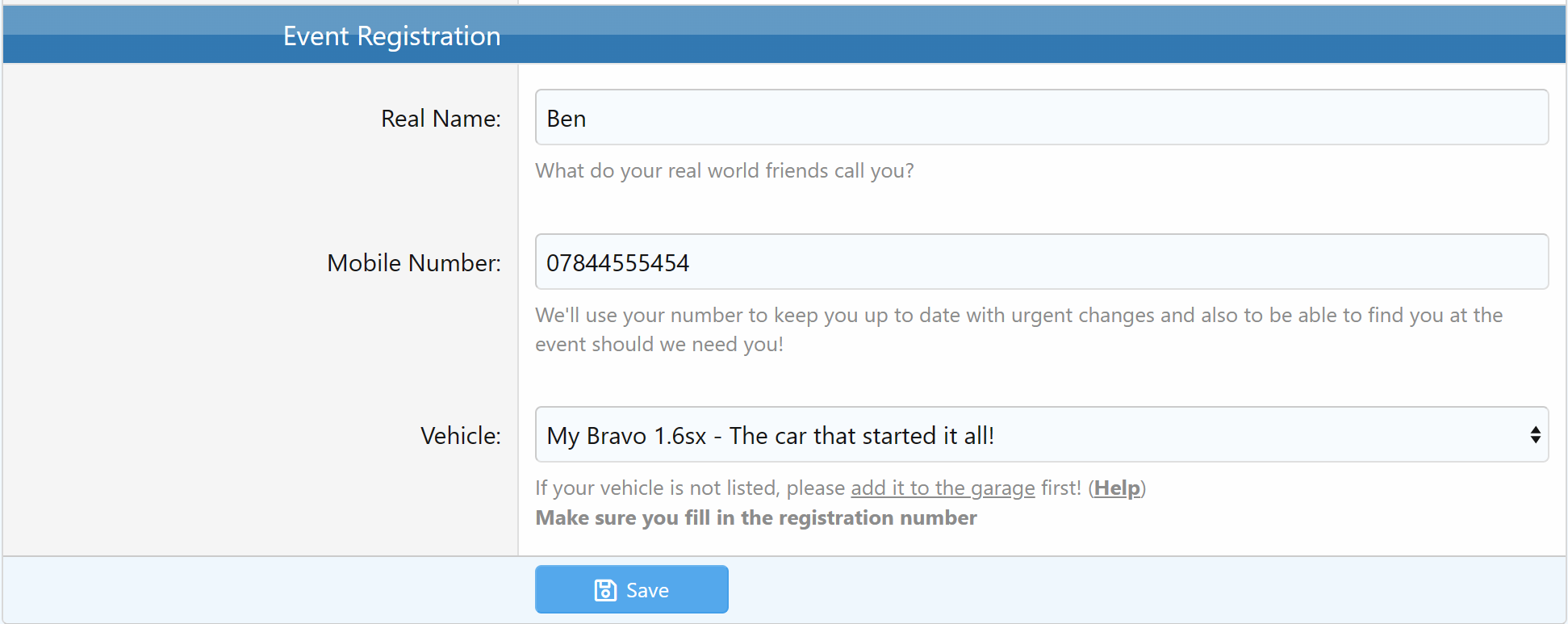Place cursor on 'Ben' in Real Name
The image size is (1568, 624).
click(x=567, y=119)
